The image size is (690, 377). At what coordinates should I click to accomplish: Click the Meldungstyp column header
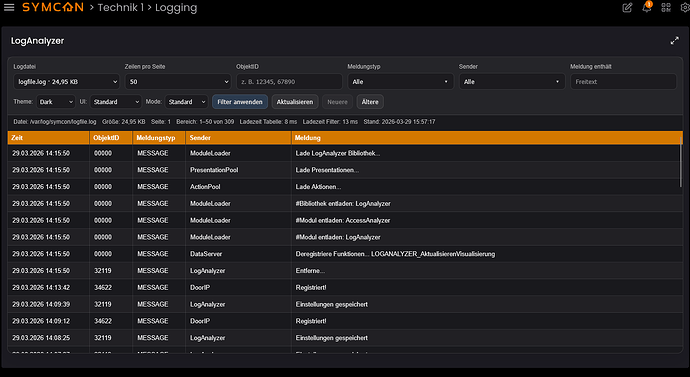(x=159, y=138)
